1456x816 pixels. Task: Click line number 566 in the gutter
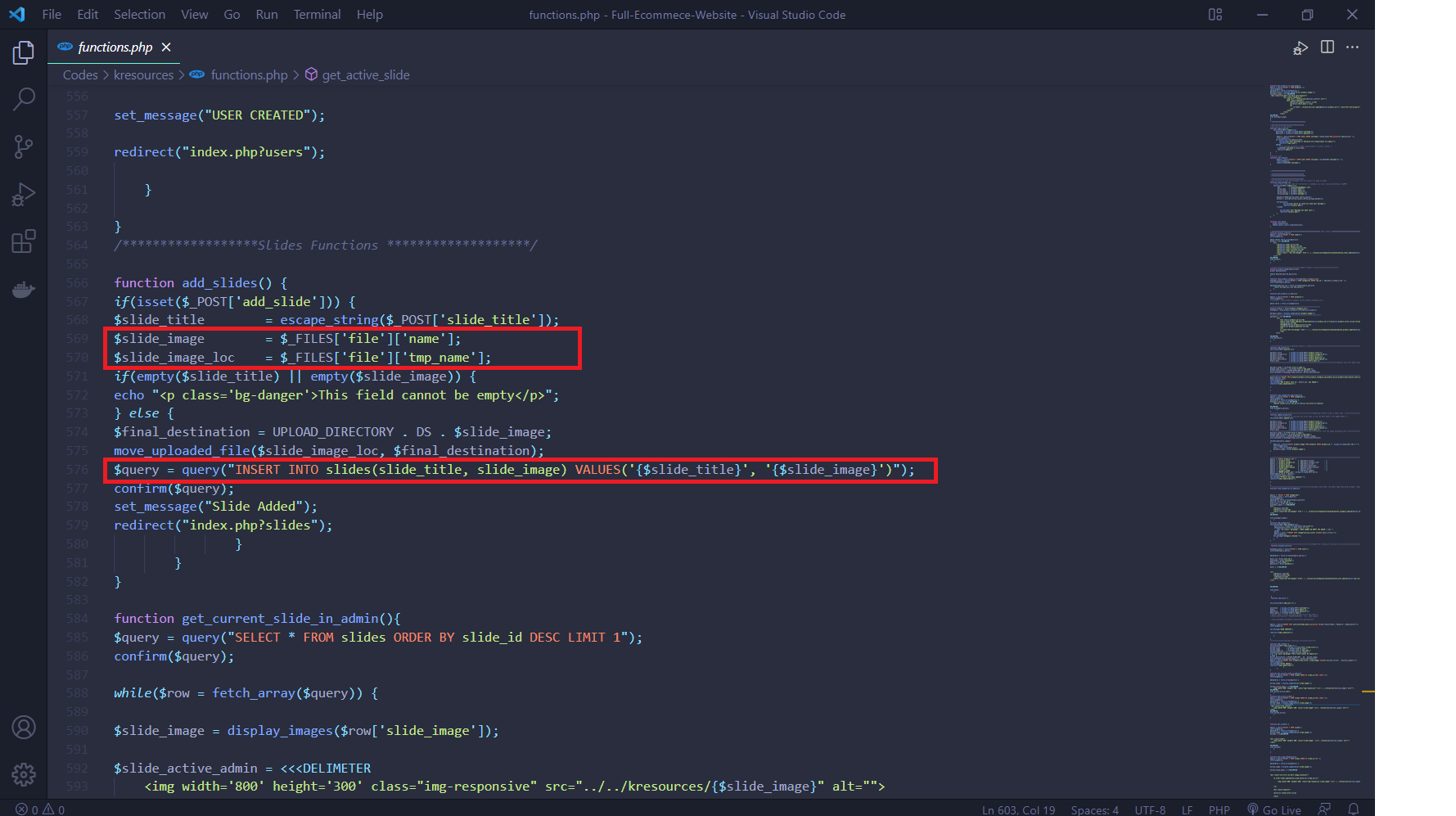(x=77, y=283)
